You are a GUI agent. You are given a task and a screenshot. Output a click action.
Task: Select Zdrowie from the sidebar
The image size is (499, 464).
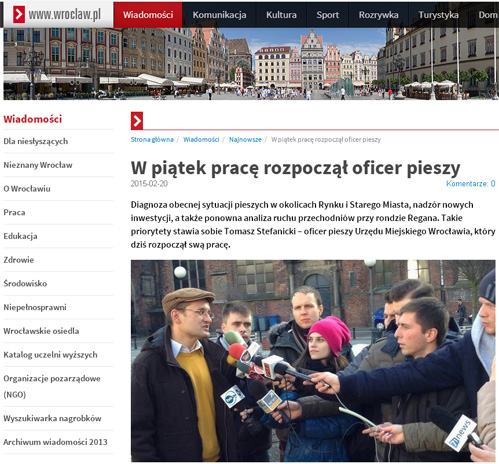(19, 260)
